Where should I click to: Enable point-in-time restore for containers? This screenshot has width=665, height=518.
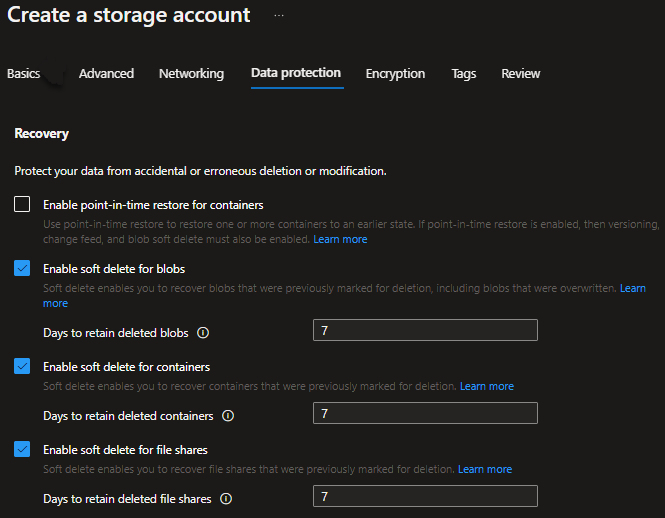22,205
